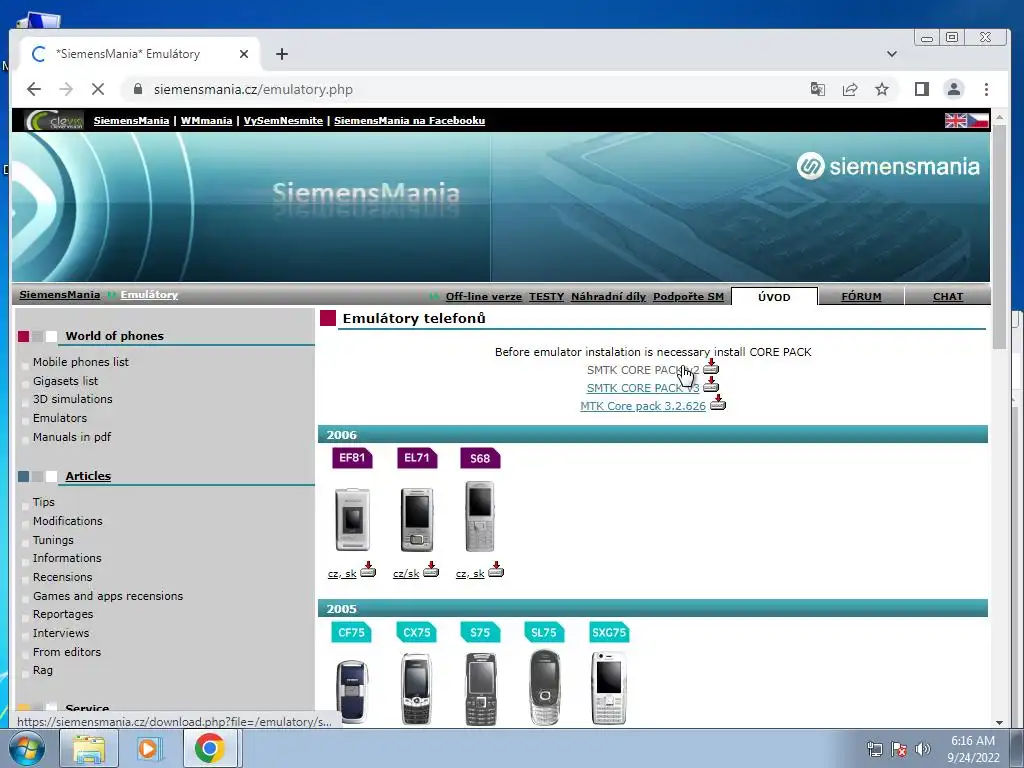
Task: Open SiemensMania na Facebooku link
Action: pyautogui.click(x=409, y=121)
